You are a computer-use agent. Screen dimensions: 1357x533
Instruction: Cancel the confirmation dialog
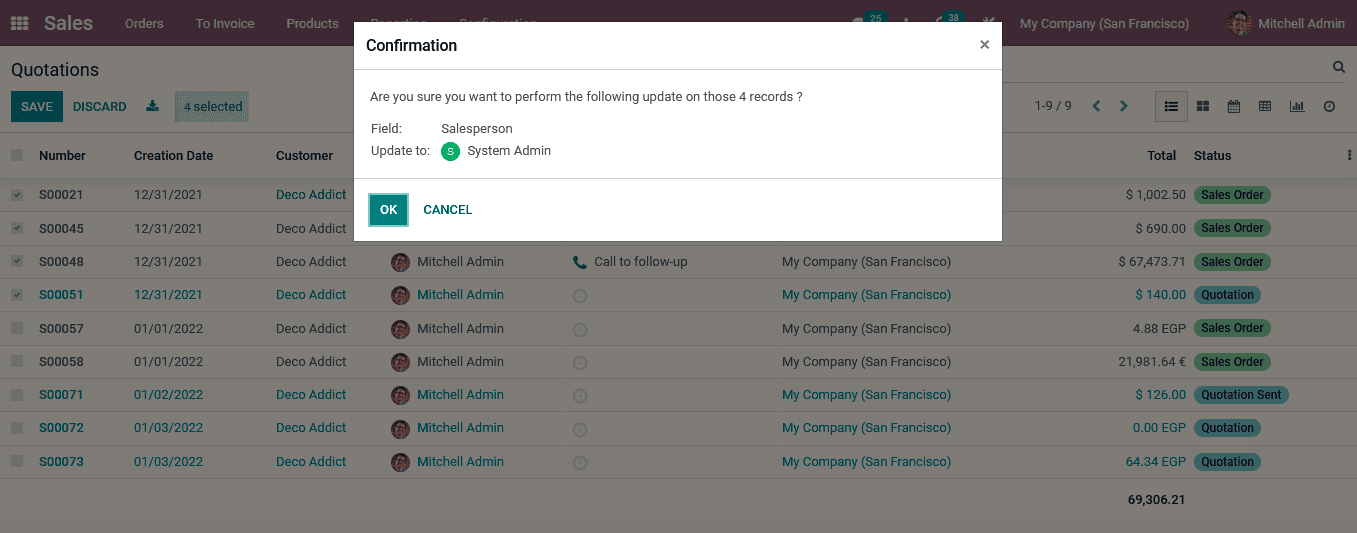[447, 210]
